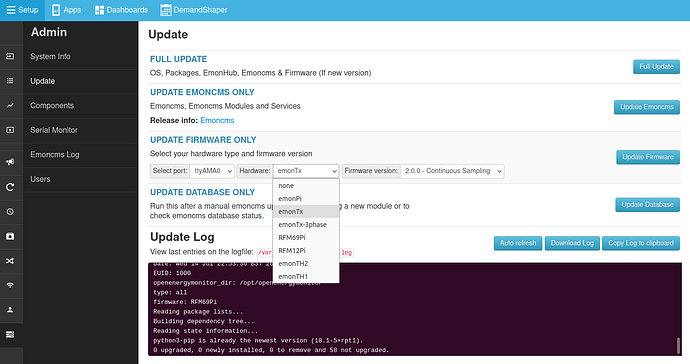This screenshot has width=690, height=364.
Task: Click the Update Firmware button
Action: (648, 157)
